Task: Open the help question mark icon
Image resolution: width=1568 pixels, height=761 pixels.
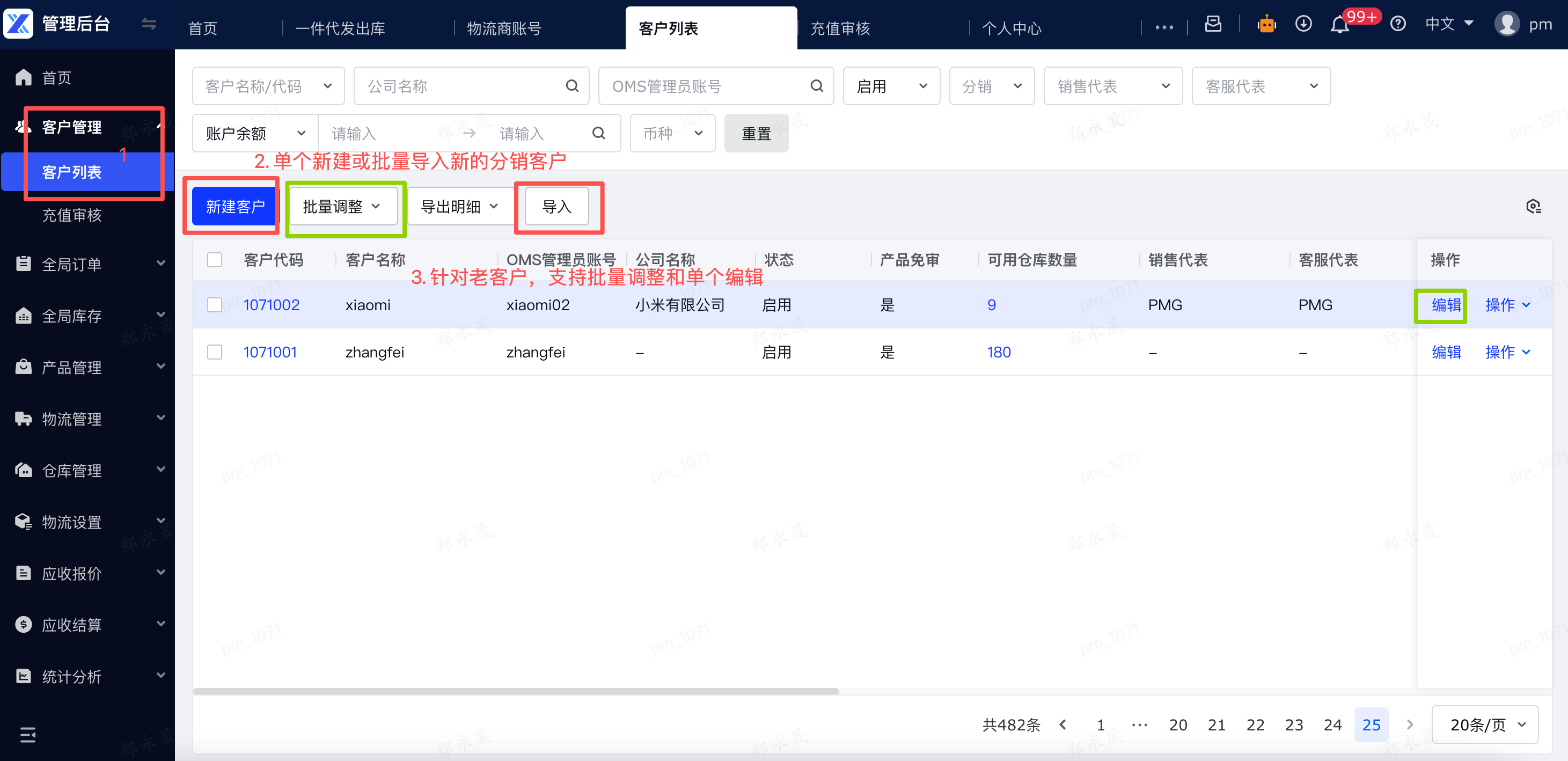Action: [1398, 24]
